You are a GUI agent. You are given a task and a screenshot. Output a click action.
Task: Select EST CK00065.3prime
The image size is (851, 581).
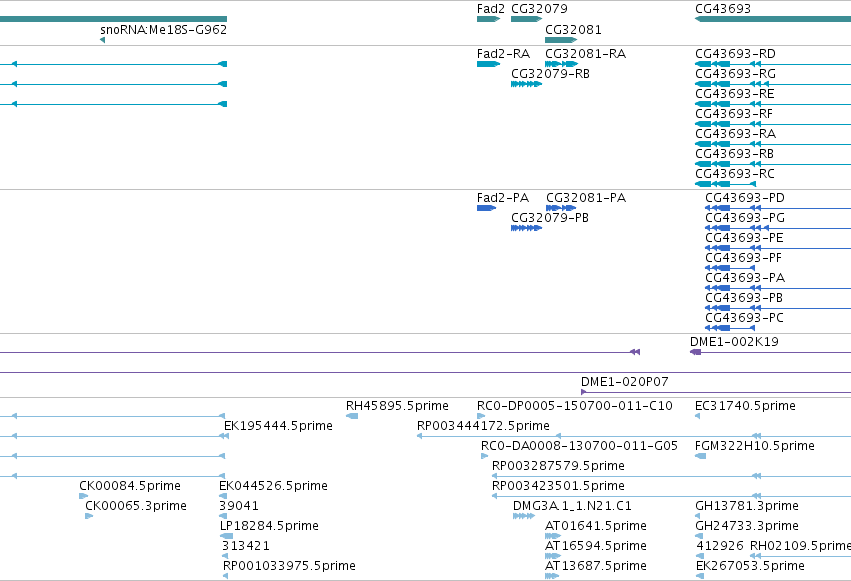[89, 516]
